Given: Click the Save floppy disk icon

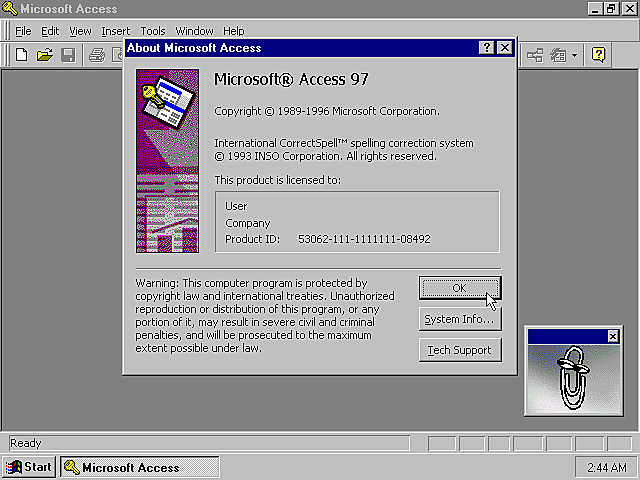Looking at the screenshot, I should pyautogui.click(x=68, y=55).
